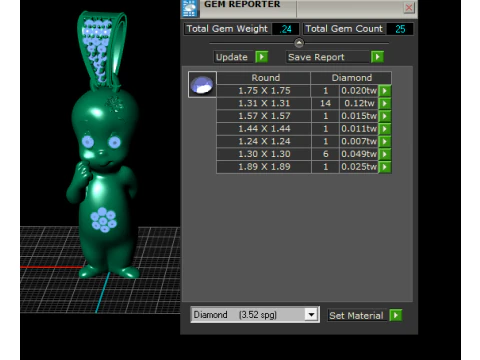Click the 0.007tw weight cell
480x360 pixels.
[359, 141]
